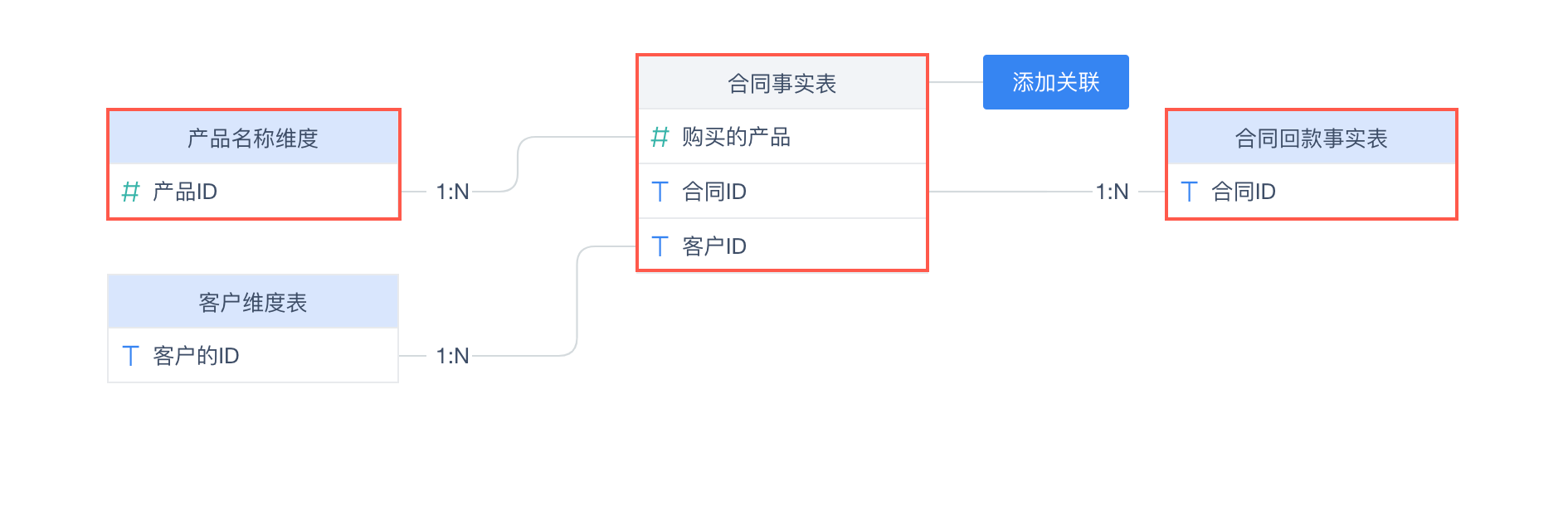This screenshot has height=506, width=1568.
Task: Click the numeric type icon beside 产品ID
Action: [130, 192]
